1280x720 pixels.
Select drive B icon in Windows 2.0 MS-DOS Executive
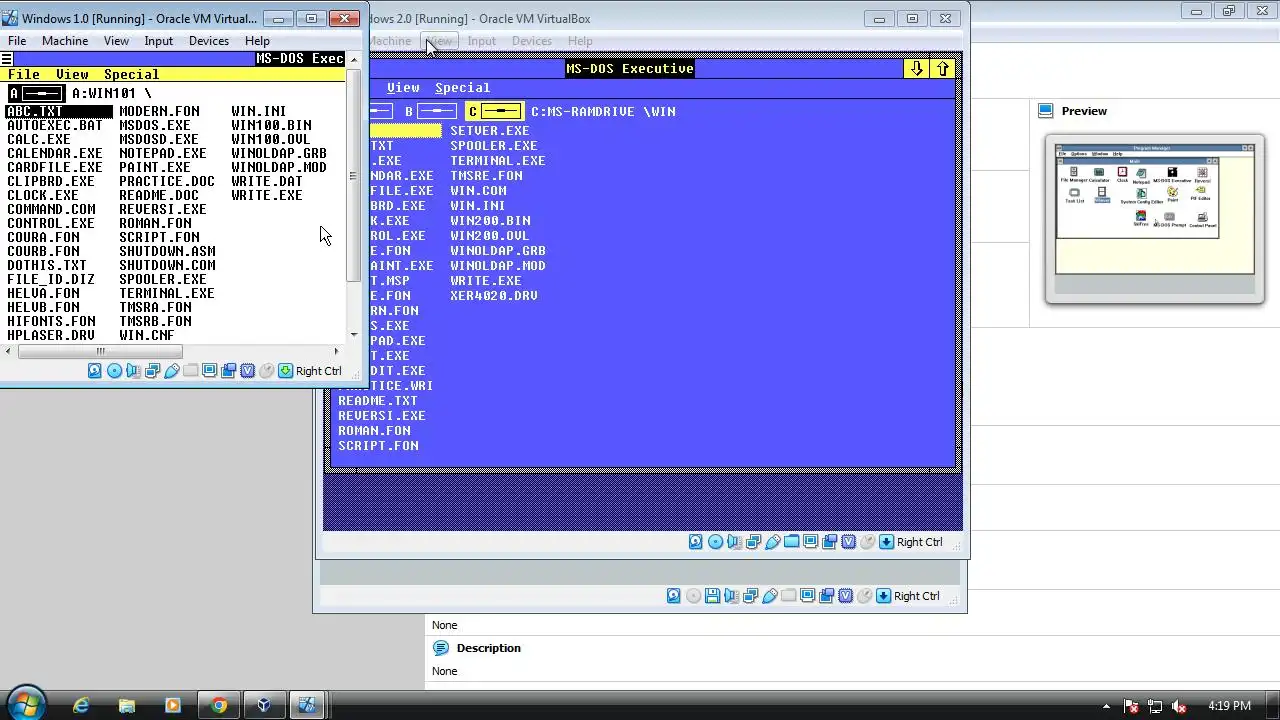point(430,111)
